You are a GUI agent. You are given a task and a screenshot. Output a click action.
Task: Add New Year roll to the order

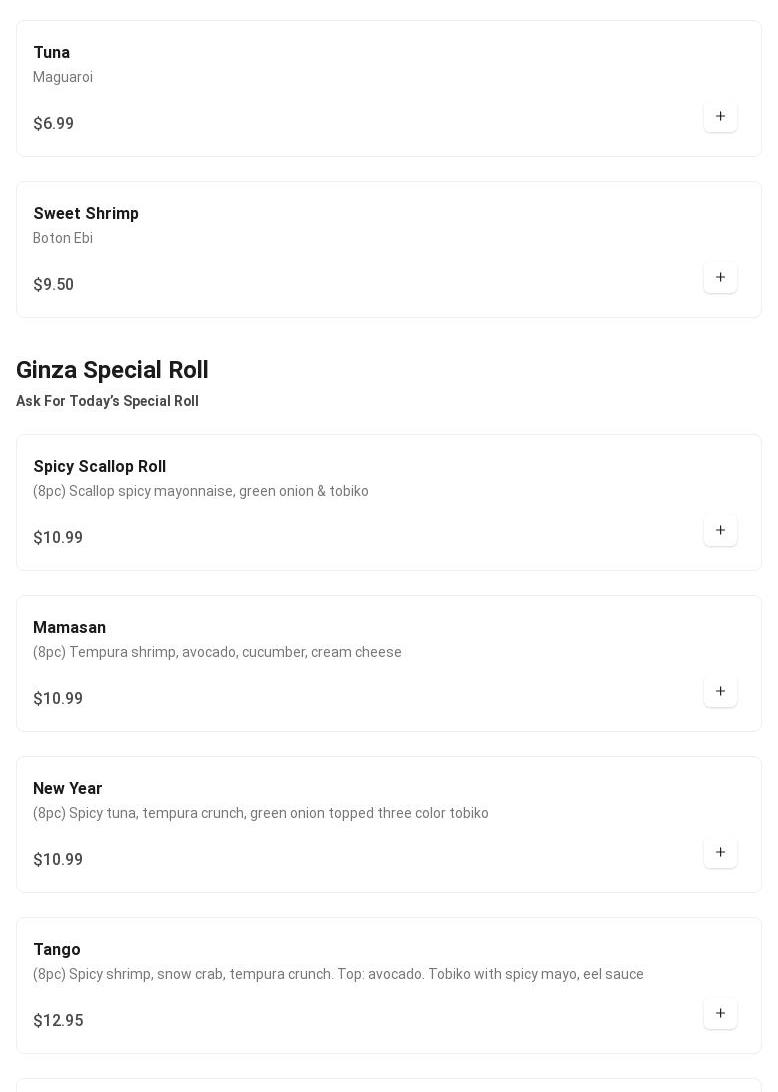(x=720, y=853)
